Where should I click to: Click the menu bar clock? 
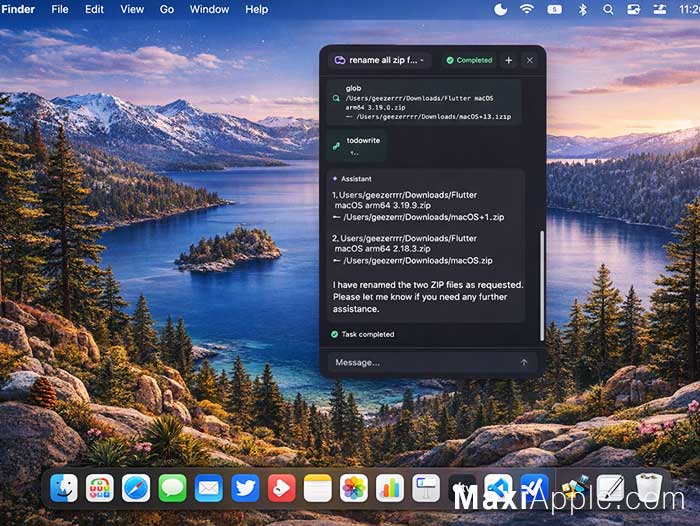tap(689, 9)
